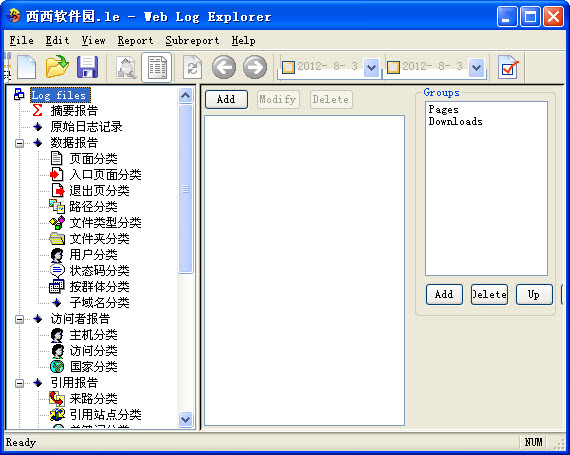Image resolution: width=570 pixels, height=455 pixels.
Task: Click the host icon next to 主机分类
Action: (x=57, y=335)
